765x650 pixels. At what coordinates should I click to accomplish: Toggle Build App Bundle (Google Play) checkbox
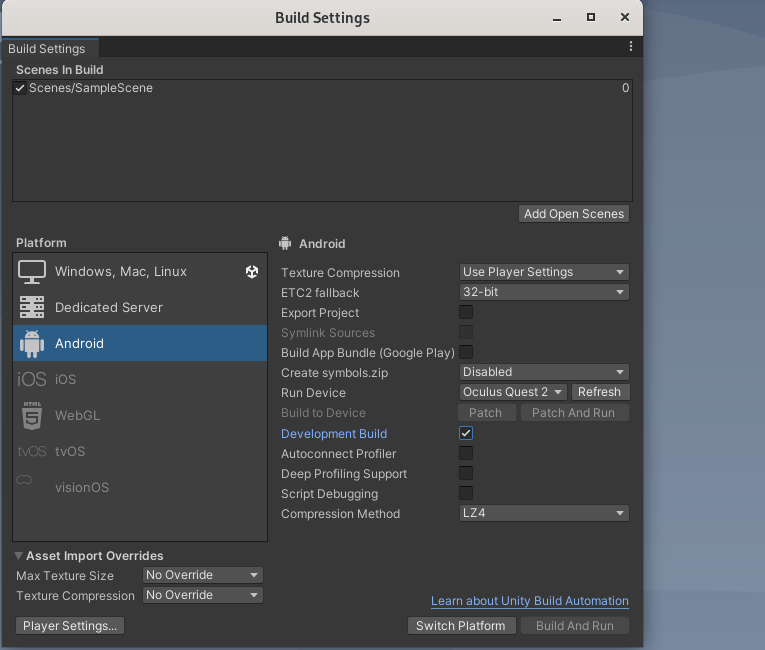coord(466,353)
